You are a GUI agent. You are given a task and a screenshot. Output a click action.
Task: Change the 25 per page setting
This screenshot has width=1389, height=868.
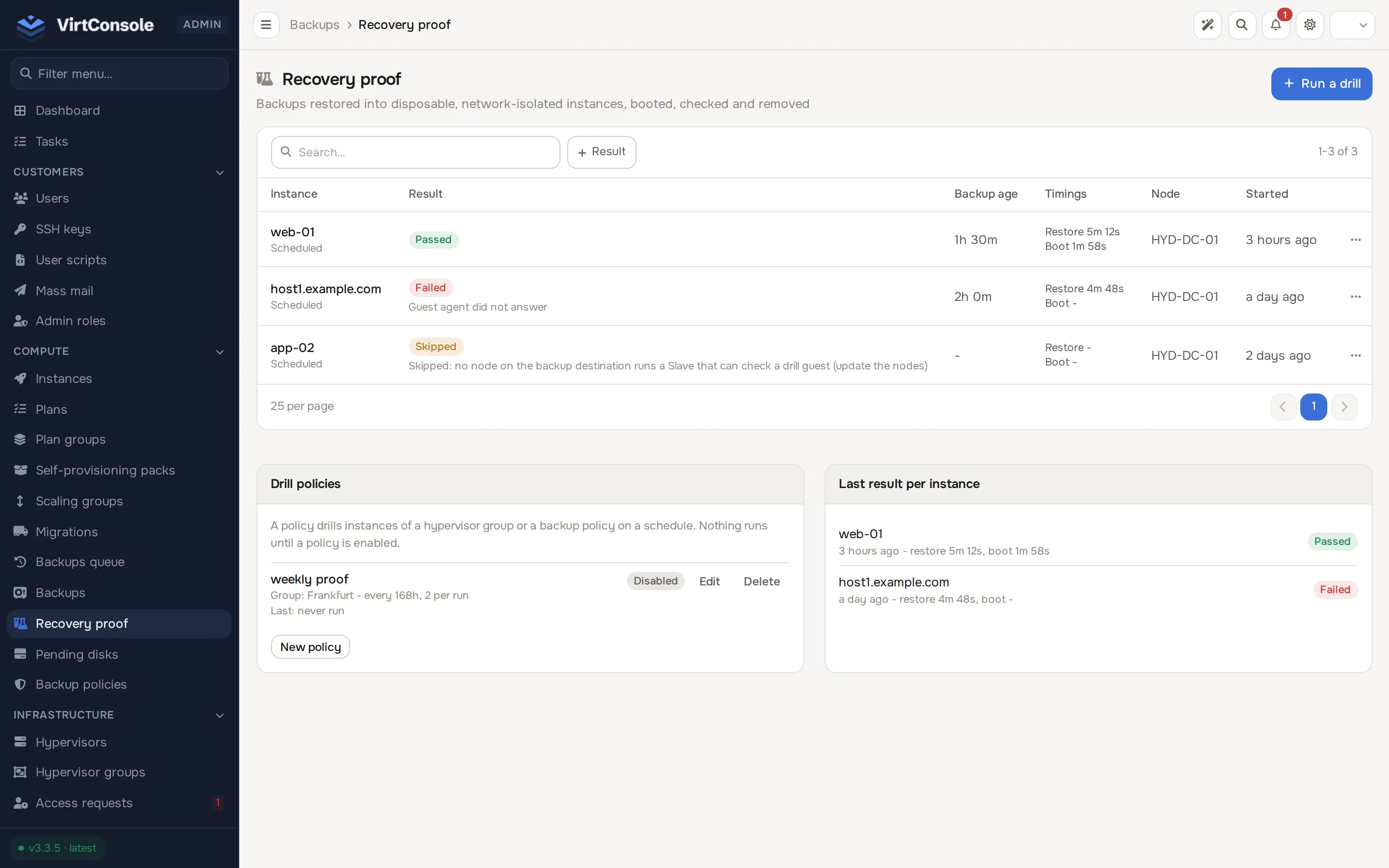coord(302,406)
